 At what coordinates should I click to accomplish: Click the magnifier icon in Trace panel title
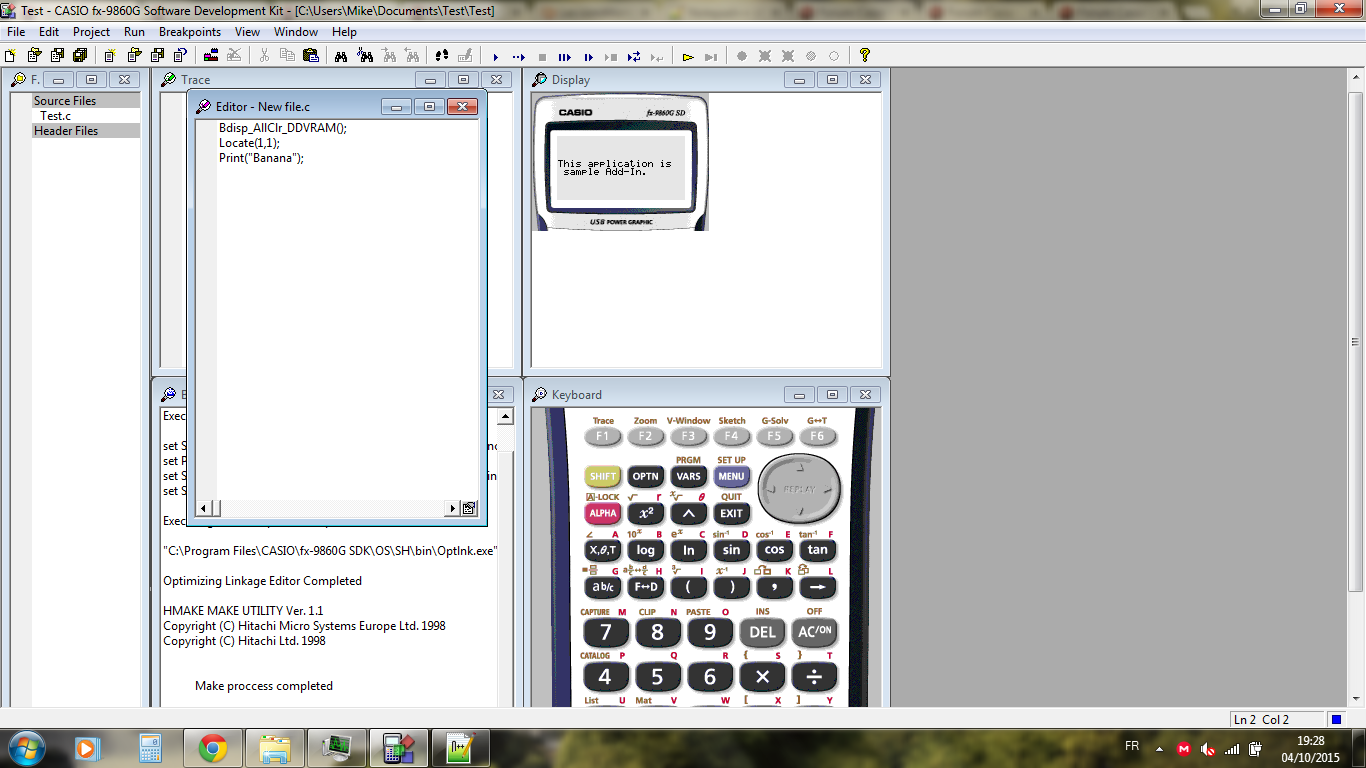(x=169, y=80)
